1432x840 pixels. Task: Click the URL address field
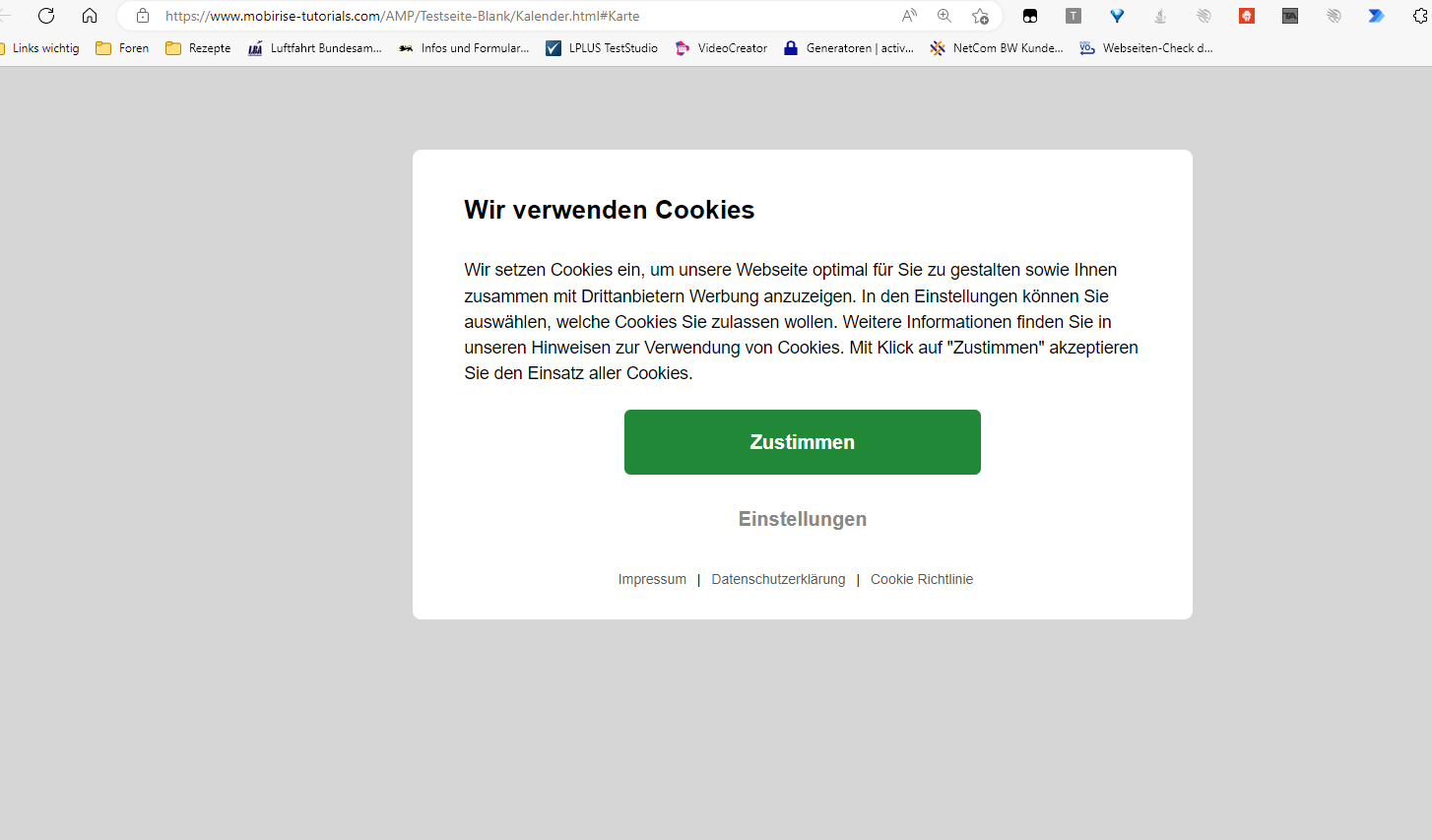tap(522, 16)
